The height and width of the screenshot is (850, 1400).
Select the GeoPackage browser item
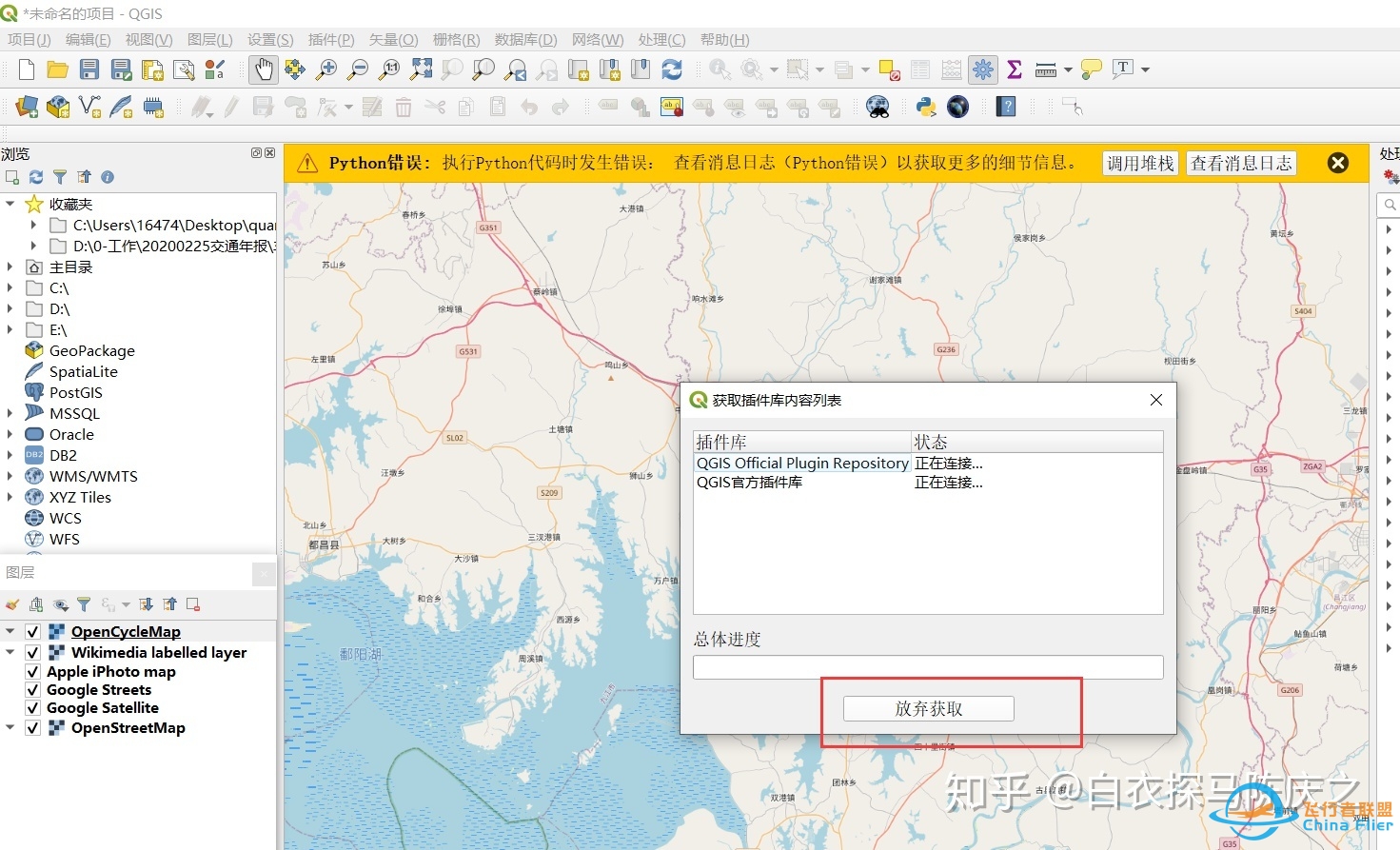[92, 350]
